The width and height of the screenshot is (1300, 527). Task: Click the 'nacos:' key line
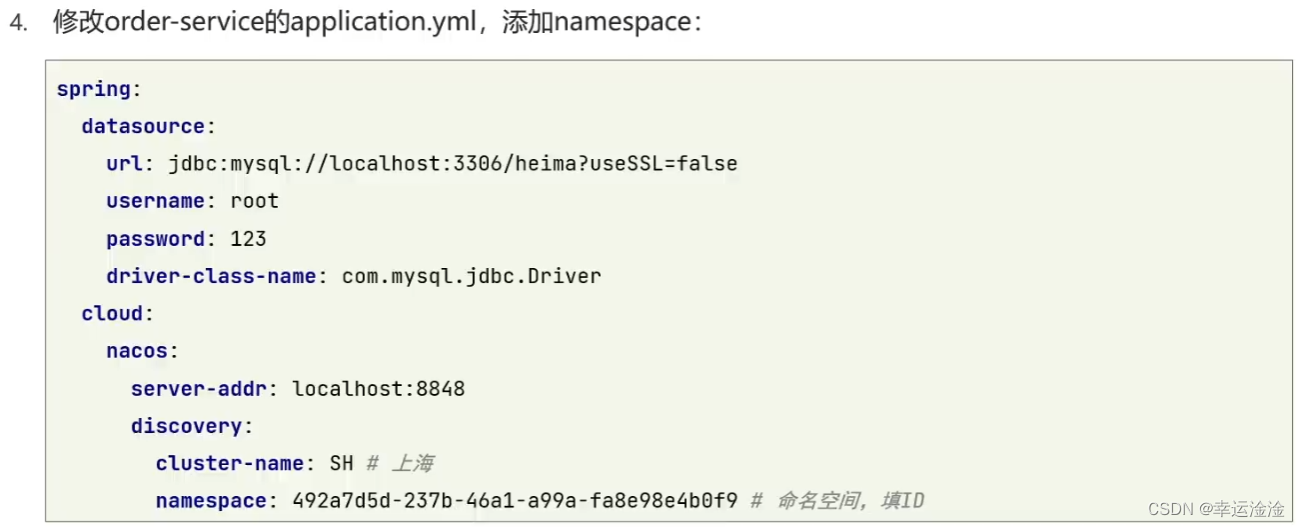(x=142, y=351)
